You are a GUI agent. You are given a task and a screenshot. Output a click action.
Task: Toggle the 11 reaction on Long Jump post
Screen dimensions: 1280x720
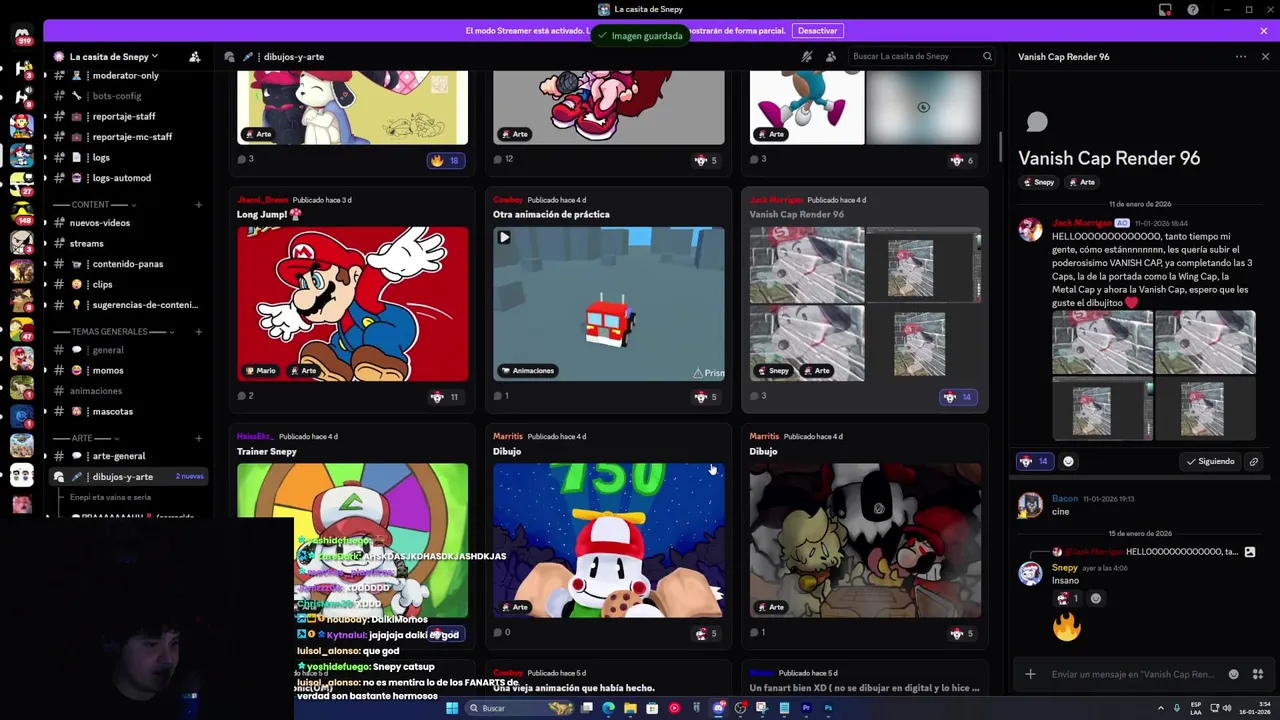point(445,397)
